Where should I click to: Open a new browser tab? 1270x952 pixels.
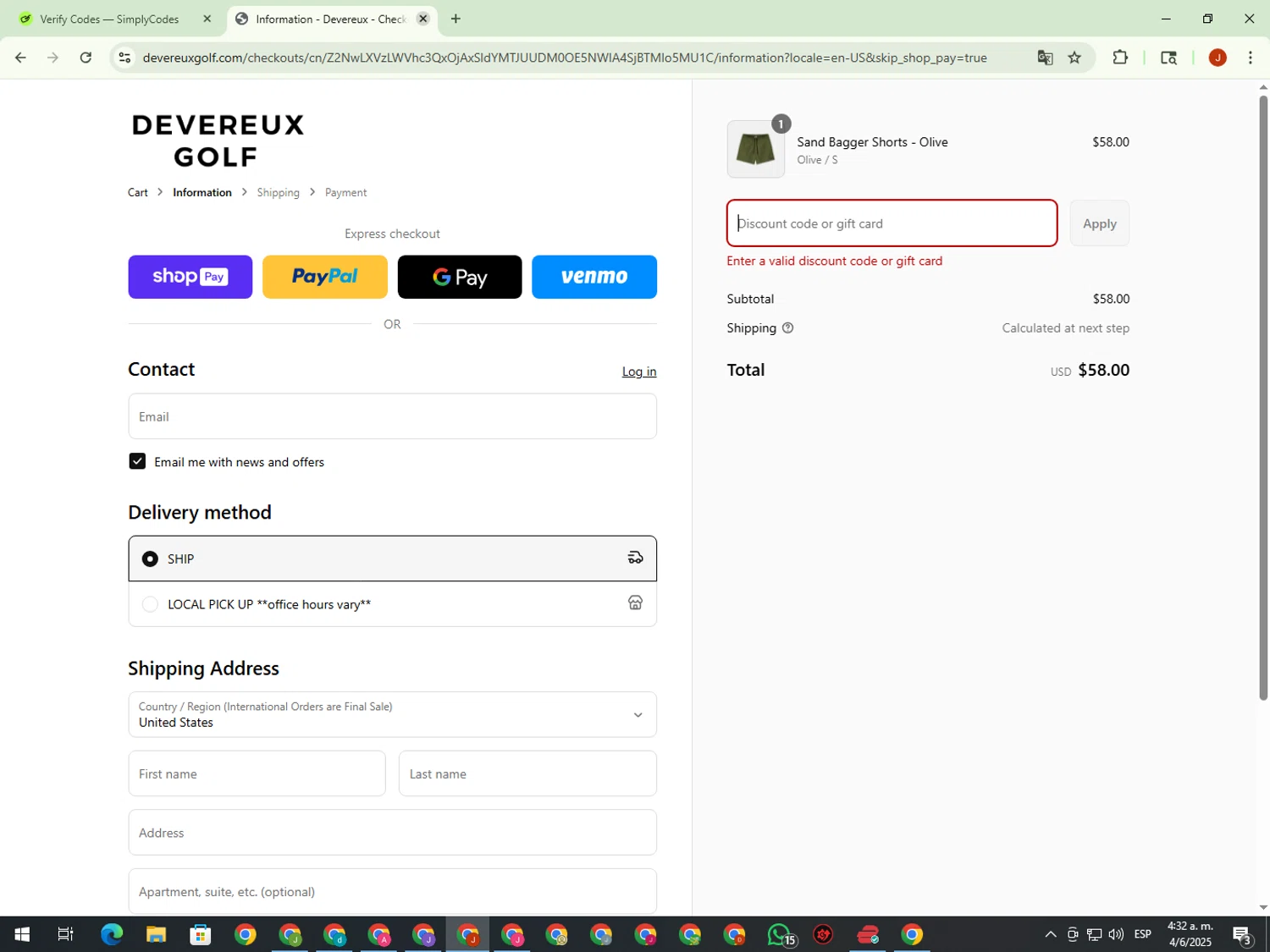coord(456,19)
